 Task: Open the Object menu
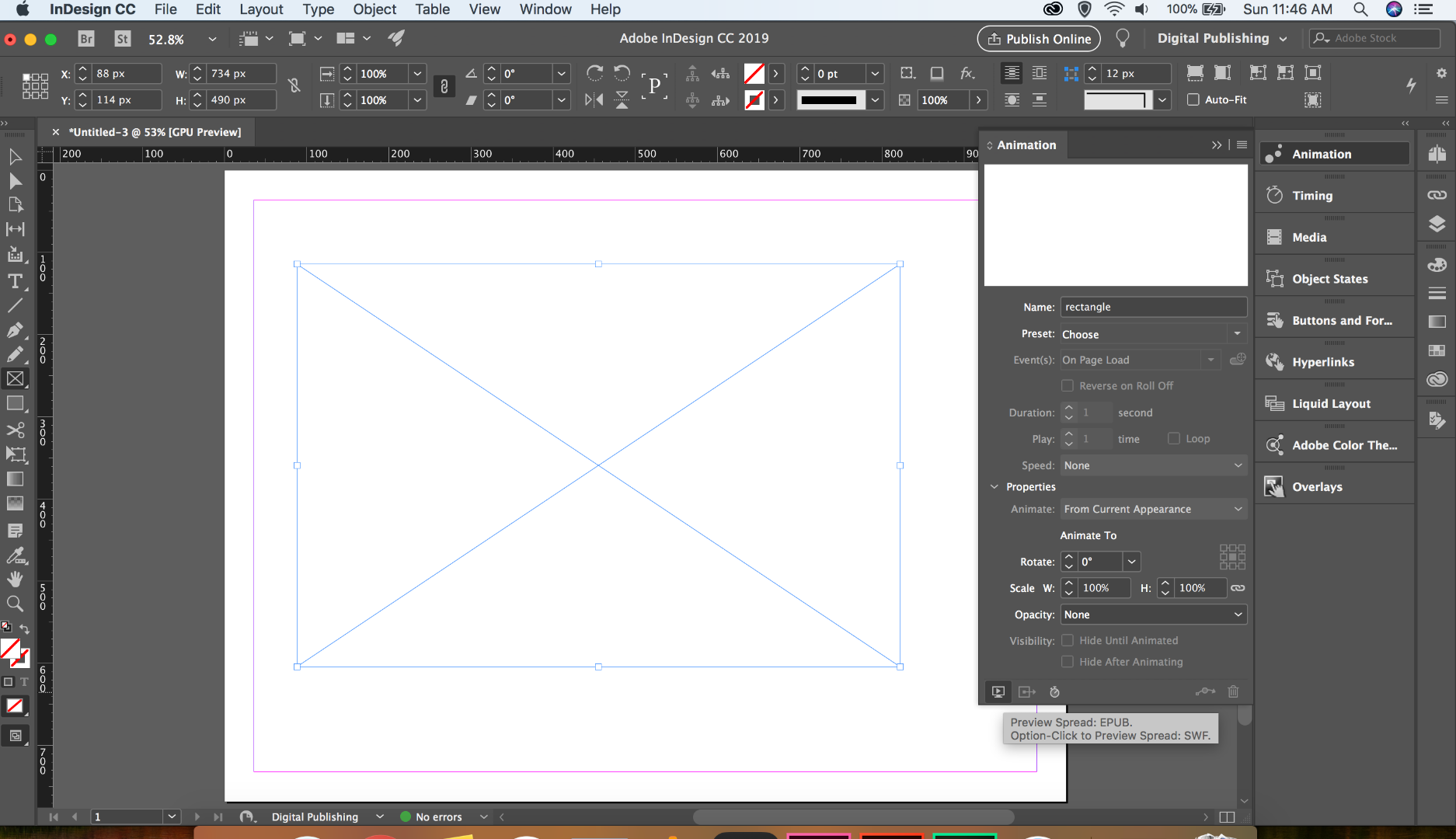point(374,9)
